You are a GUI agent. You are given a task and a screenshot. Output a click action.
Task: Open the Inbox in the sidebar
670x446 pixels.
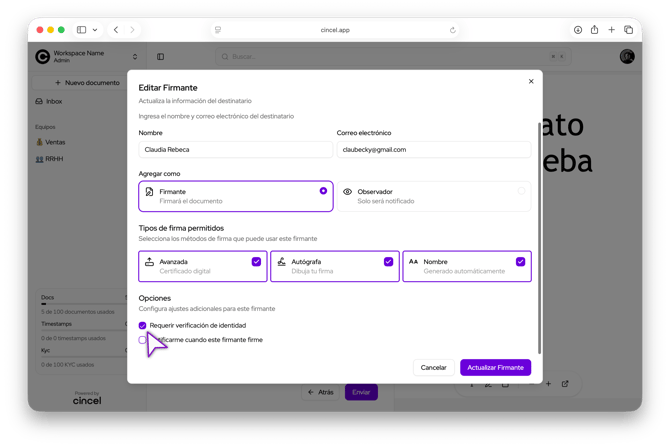(54, 101)
